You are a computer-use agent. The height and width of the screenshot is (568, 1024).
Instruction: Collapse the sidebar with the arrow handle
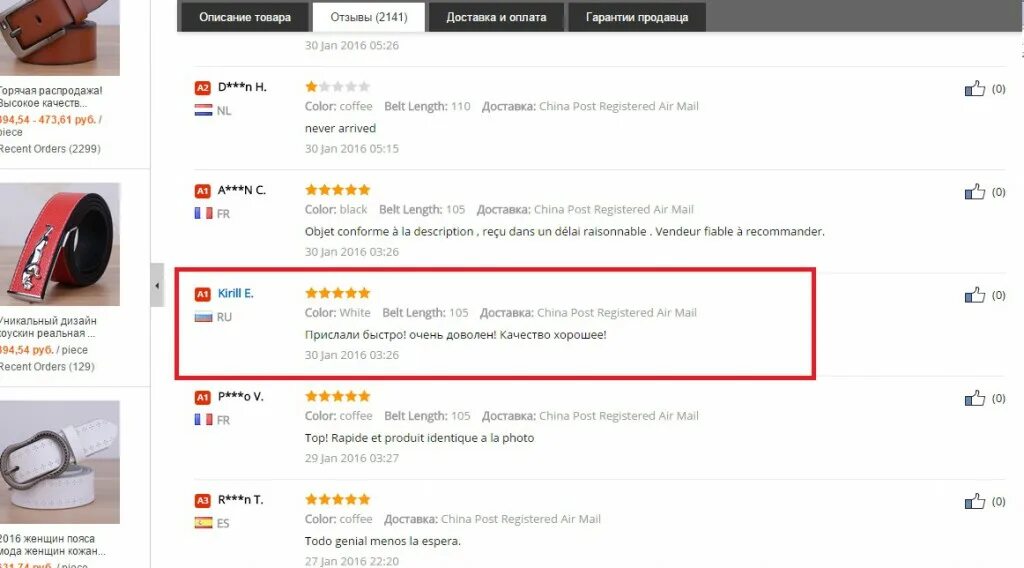(x=157, y=285)
